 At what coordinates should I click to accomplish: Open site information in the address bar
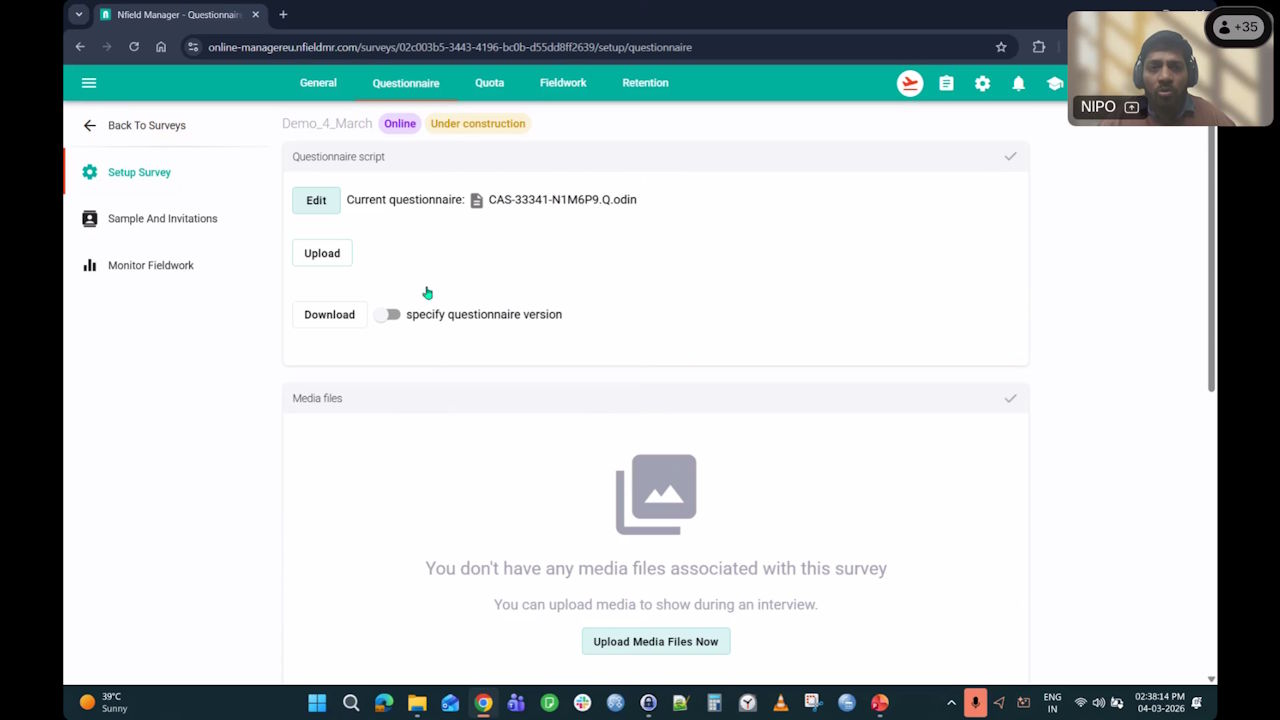[192, 46]
